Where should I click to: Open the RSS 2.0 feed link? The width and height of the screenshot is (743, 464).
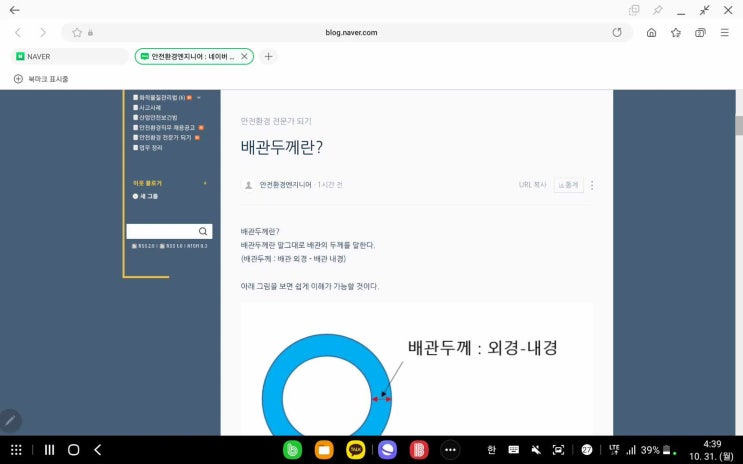(144, 246)
